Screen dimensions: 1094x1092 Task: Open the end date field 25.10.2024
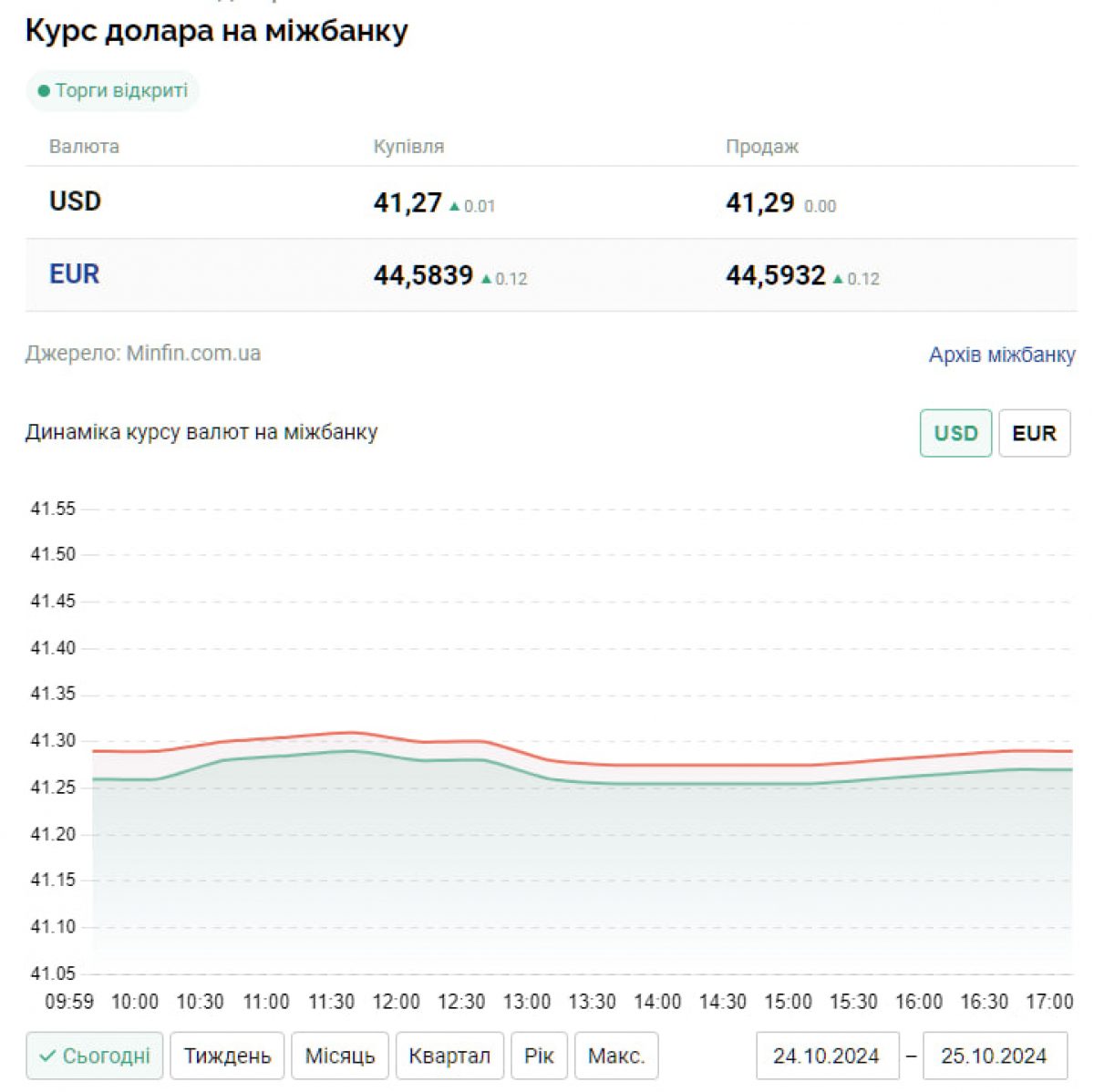tap(994, 1056)
